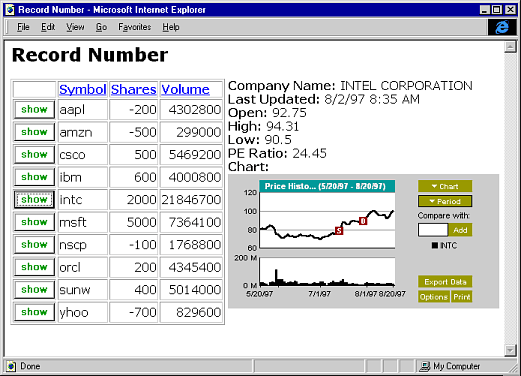
Task: Open the Favorites menu
Action: click(134, 27)
